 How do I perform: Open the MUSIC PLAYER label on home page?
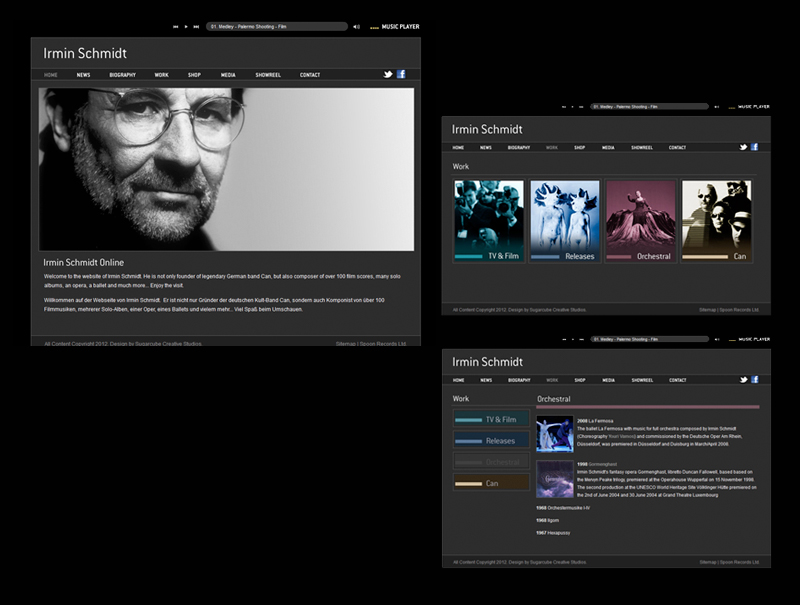[401, 27]
